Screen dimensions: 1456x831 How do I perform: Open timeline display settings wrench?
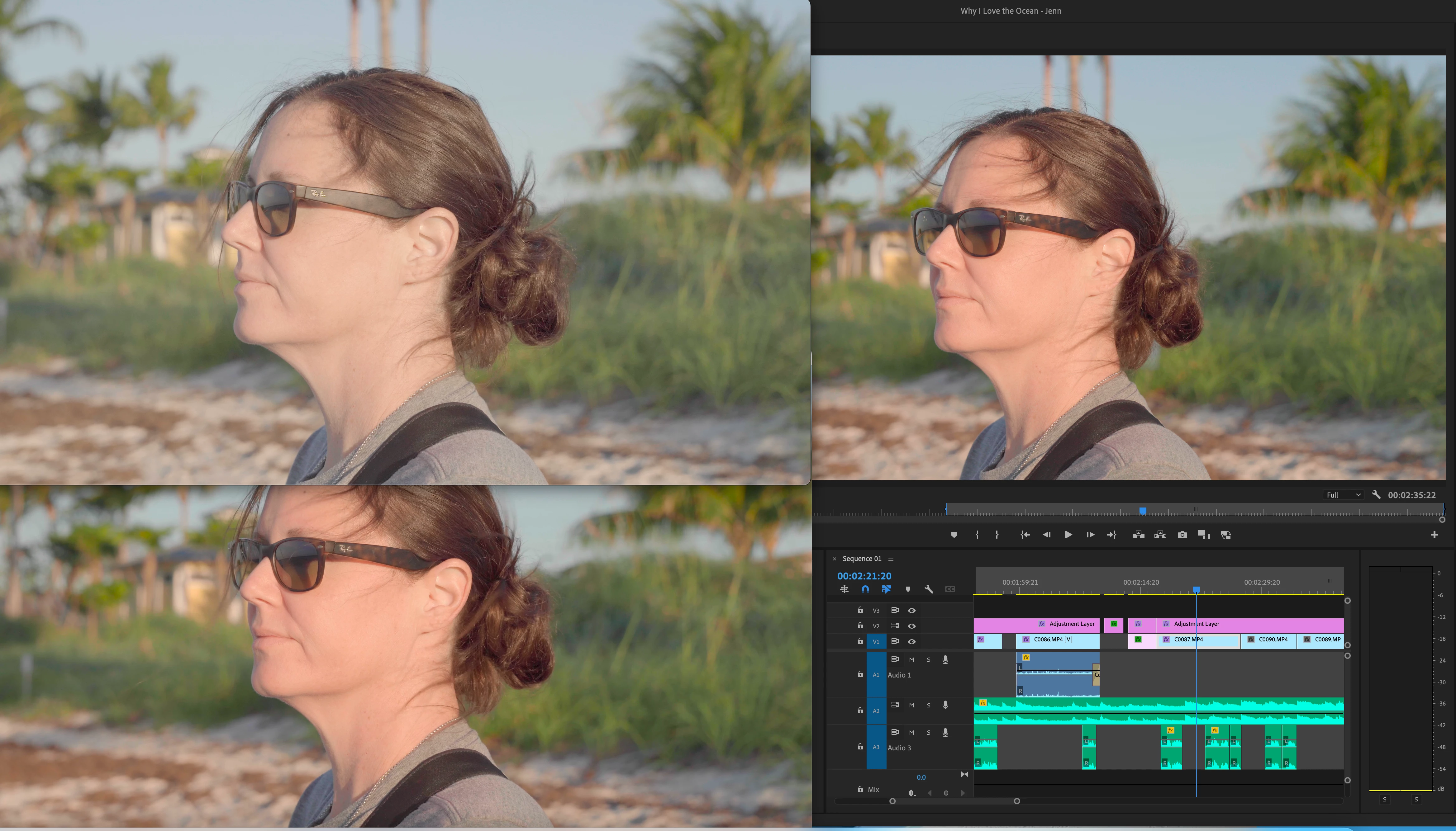[x=929, y=589]
